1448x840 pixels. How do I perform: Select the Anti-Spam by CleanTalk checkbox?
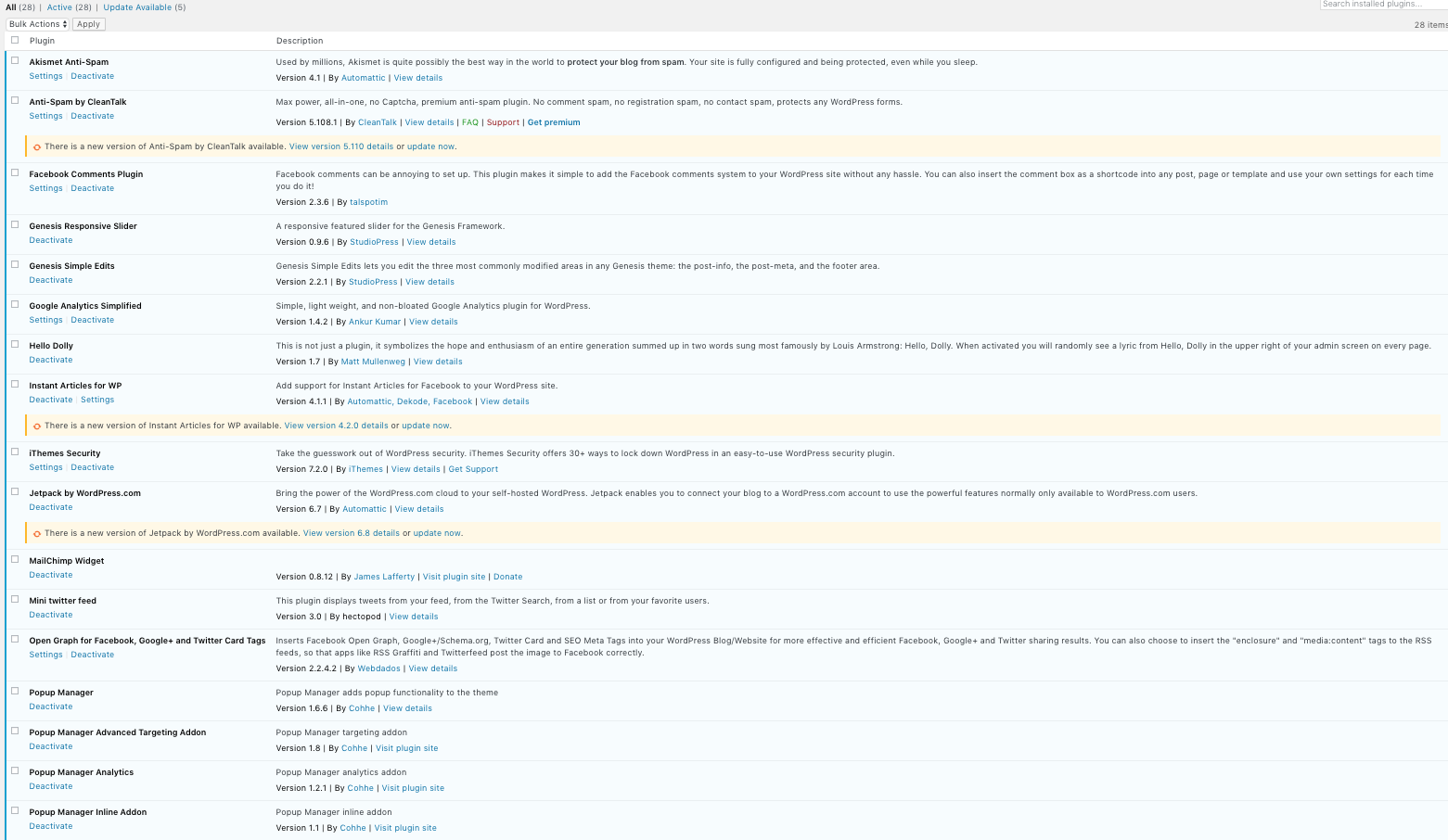[x=15, y=100]
